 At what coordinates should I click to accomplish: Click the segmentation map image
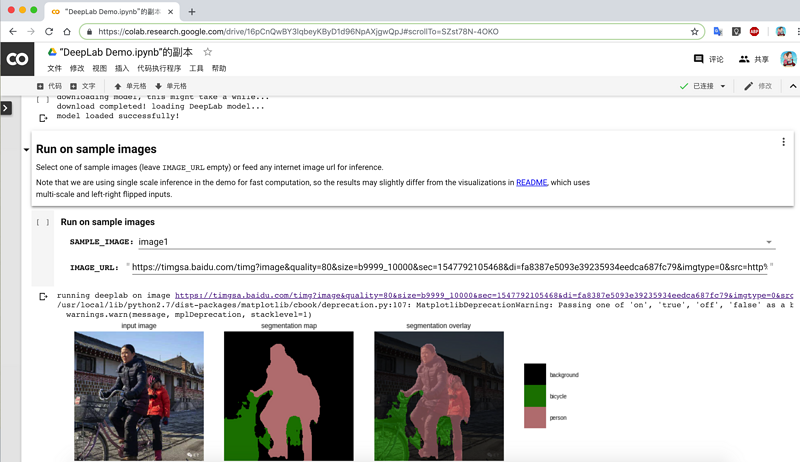point(289,396)
